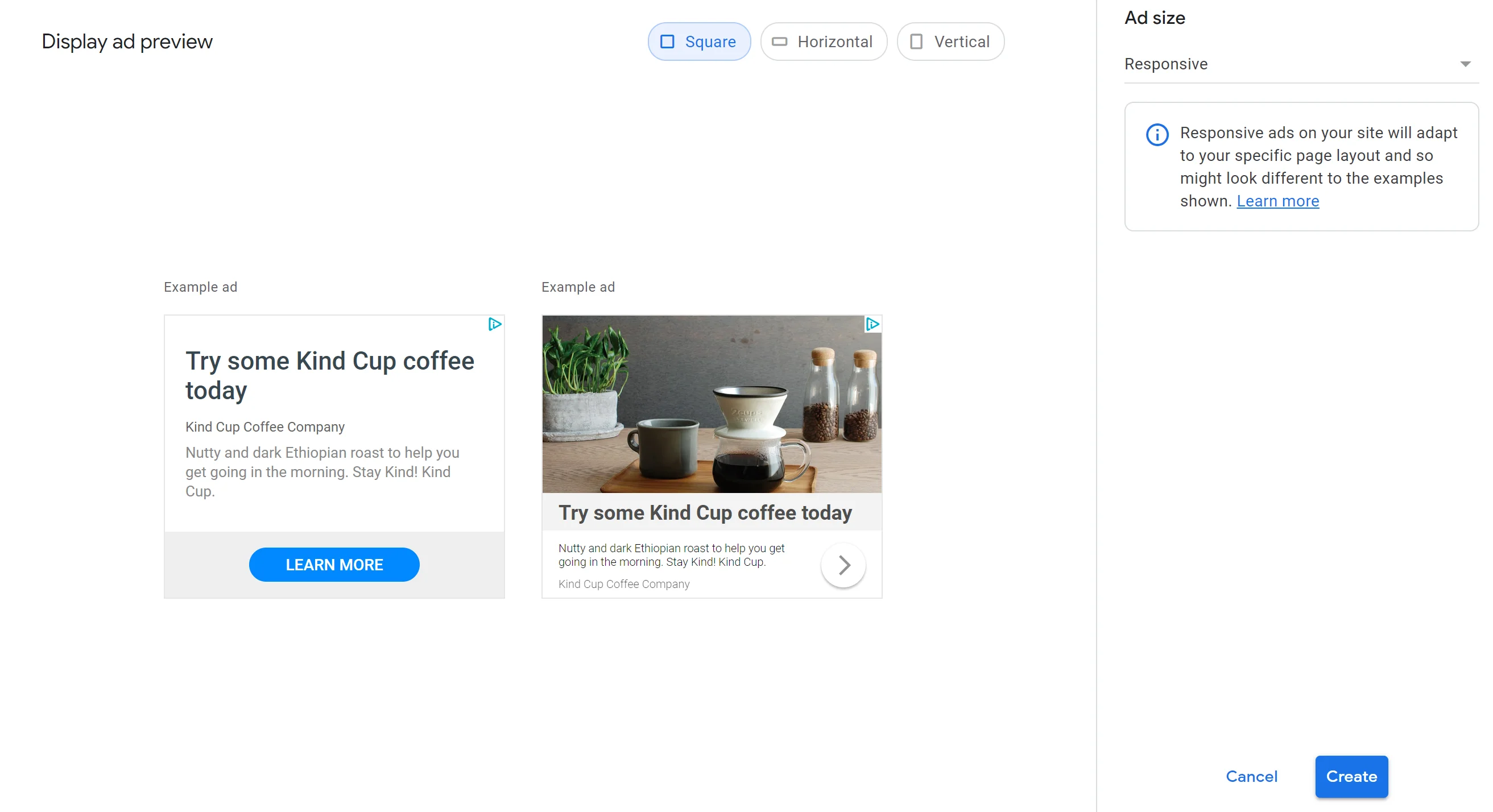The image size is (1493, 812).
Task: Click the dark 'Kind Cup Coffee Company' text in the text ad
Action: click(265, 426)
